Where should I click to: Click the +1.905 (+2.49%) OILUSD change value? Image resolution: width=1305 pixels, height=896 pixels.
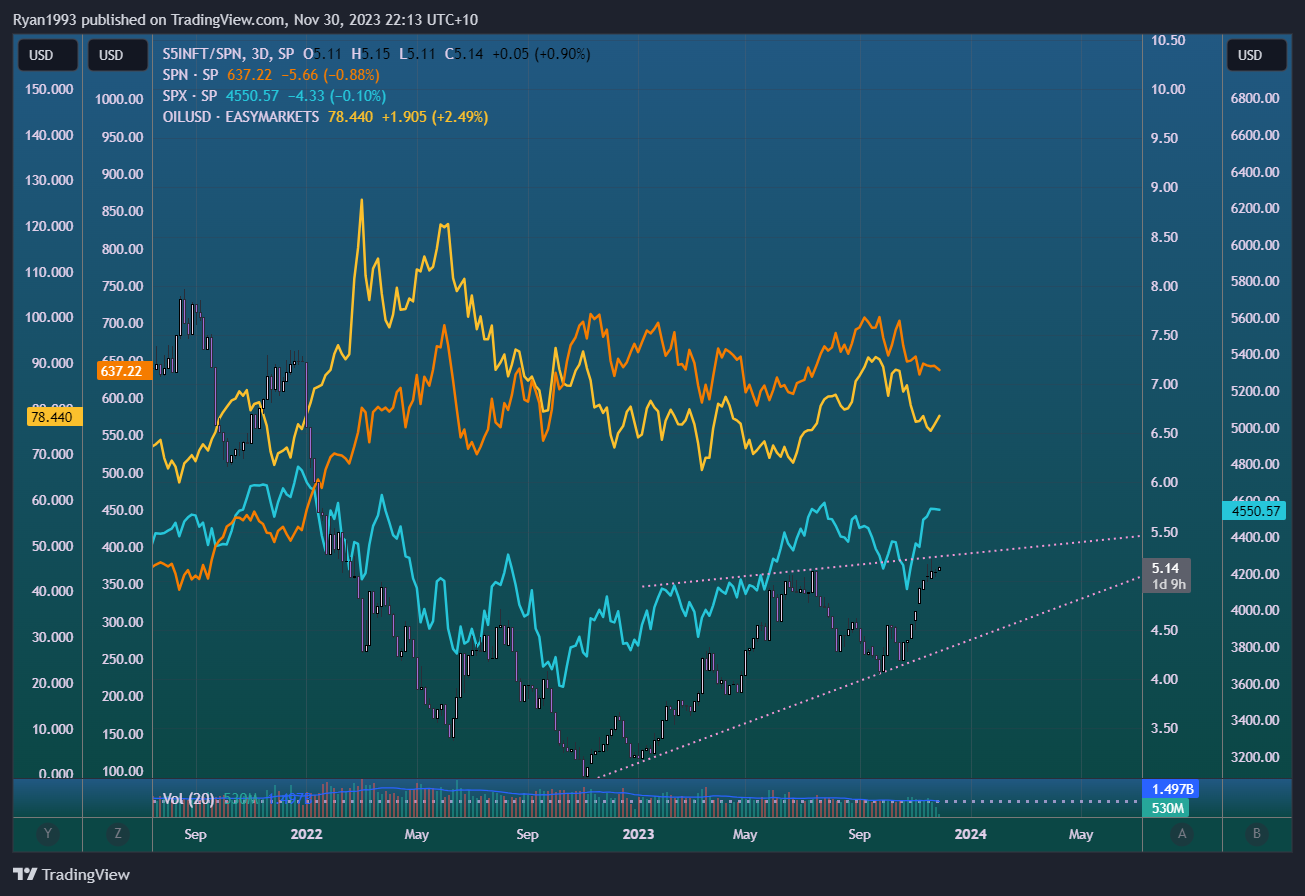(433, 117)
